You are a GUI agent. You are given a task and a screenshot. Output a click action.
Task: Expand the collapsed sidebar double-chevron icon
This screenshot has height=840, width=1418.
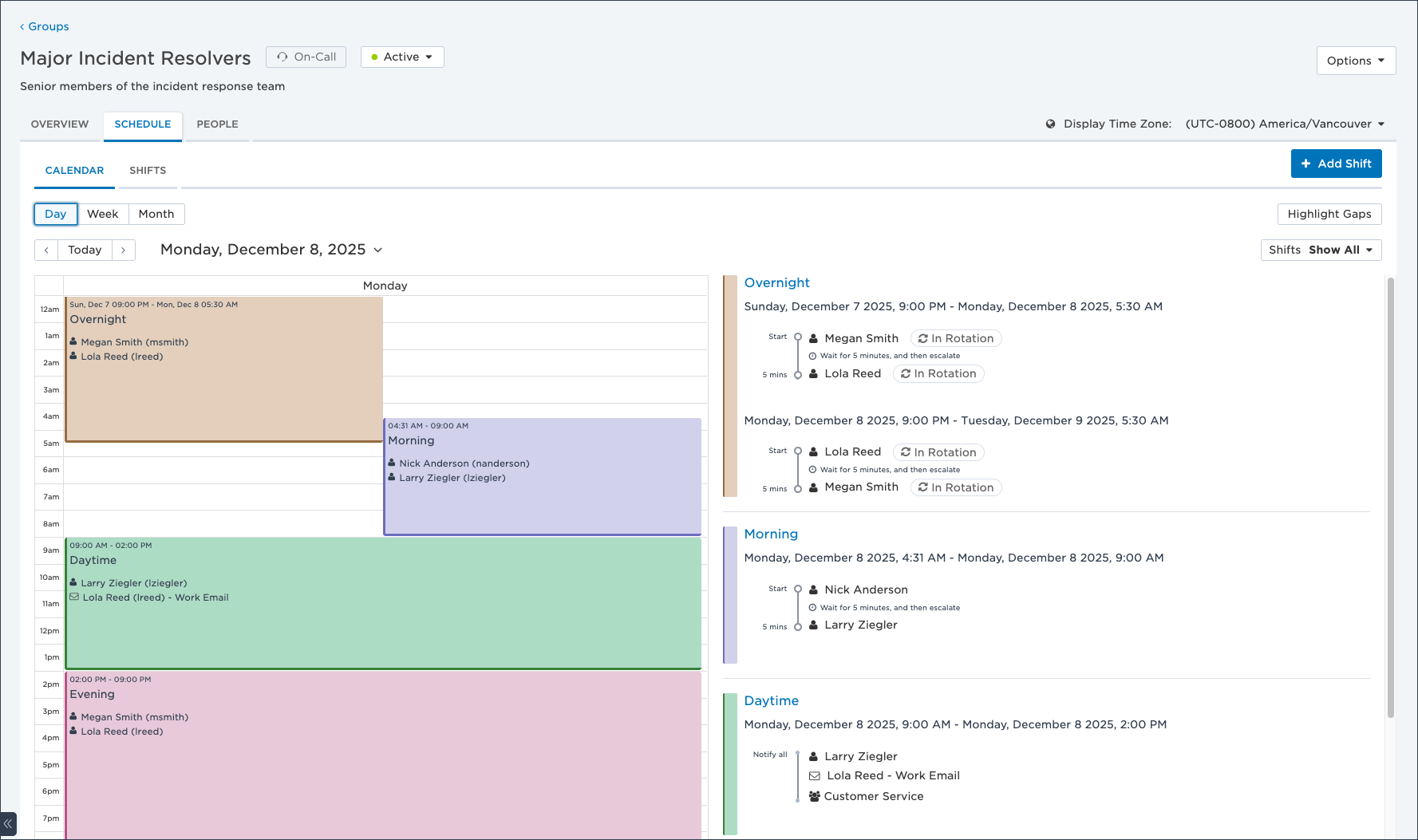tap(8, 824)
